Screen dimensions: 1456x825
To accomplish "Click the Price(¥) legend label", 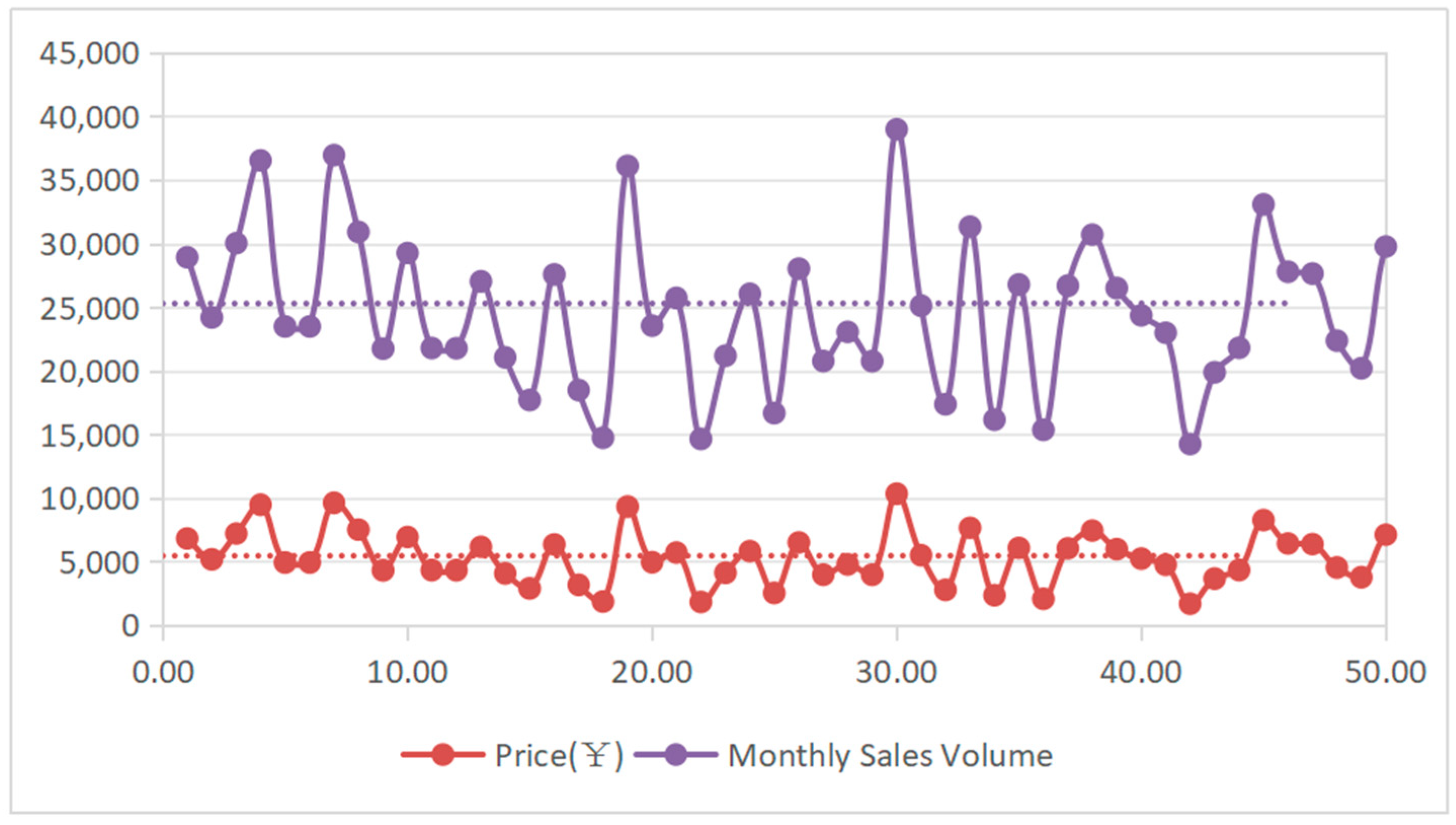I will pyautogui.click(x=559, y=755).
